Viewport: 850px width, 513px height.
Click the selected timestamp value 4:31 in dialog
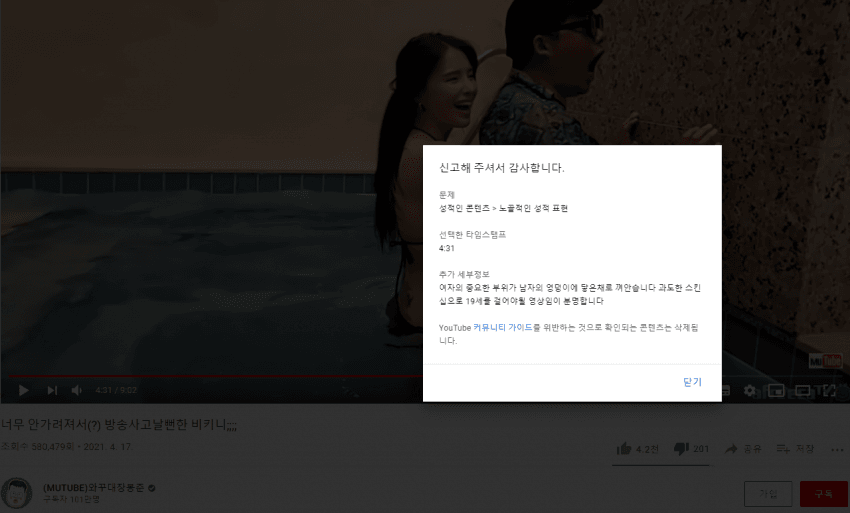click(447, 248)
